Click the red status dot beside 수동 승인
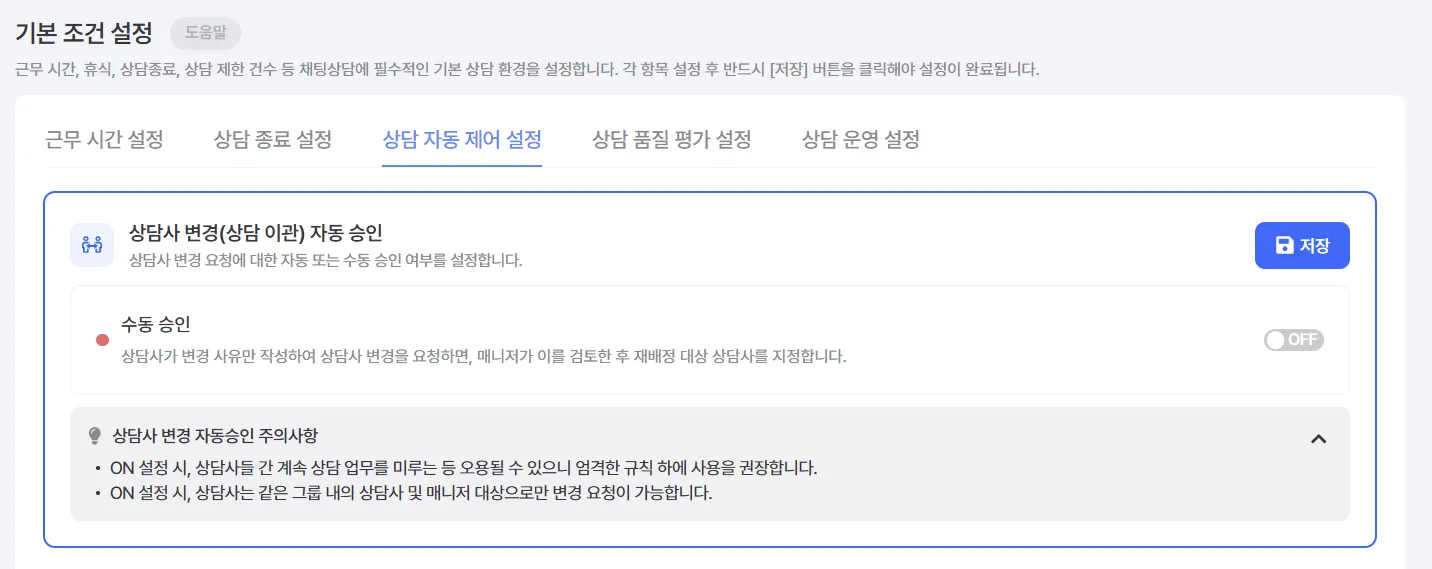 [x=102, y=340]
